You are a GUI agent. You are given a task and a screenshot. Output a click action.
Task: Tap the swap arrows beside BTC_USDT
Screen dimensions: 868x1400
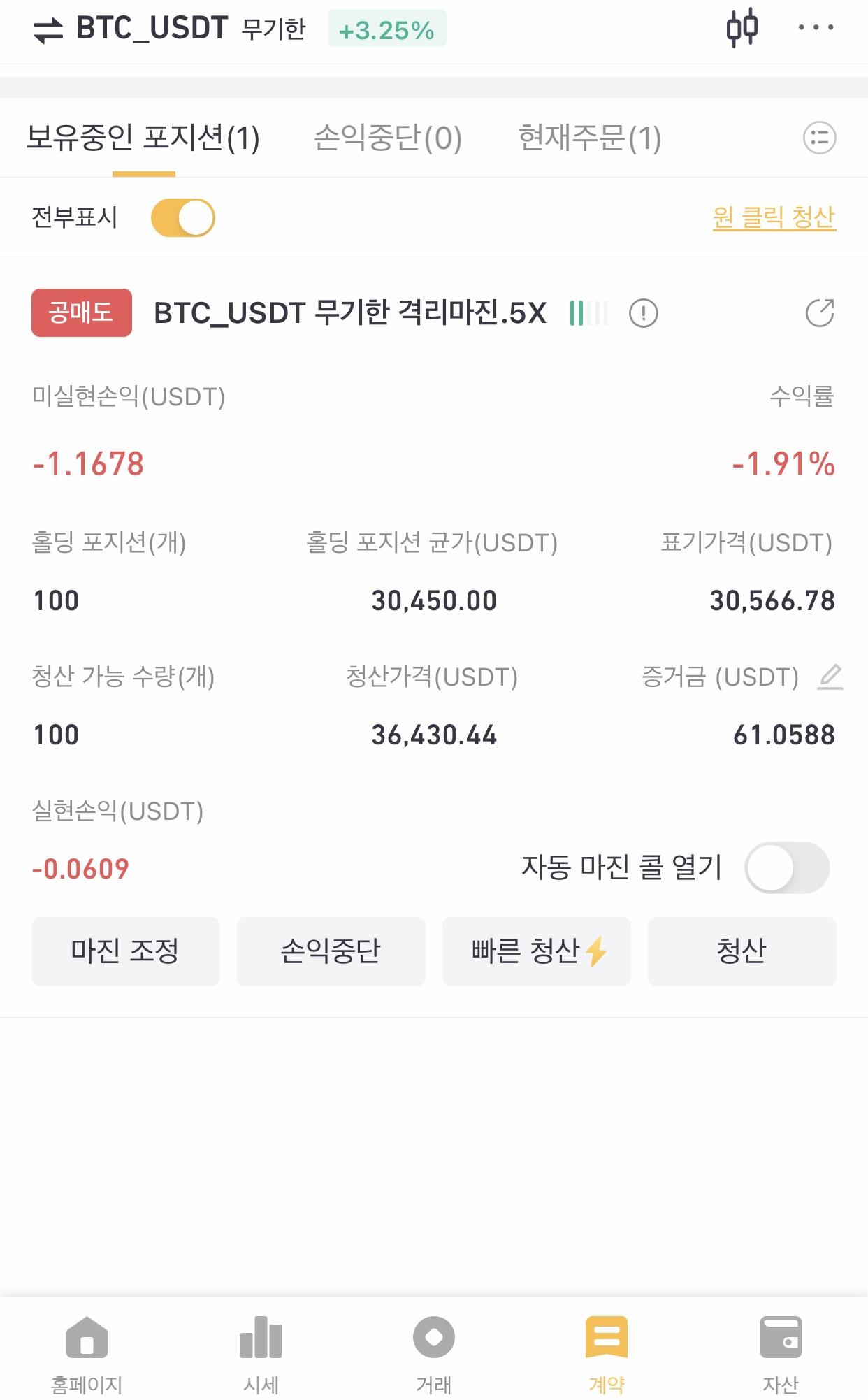tap(48, 30)
